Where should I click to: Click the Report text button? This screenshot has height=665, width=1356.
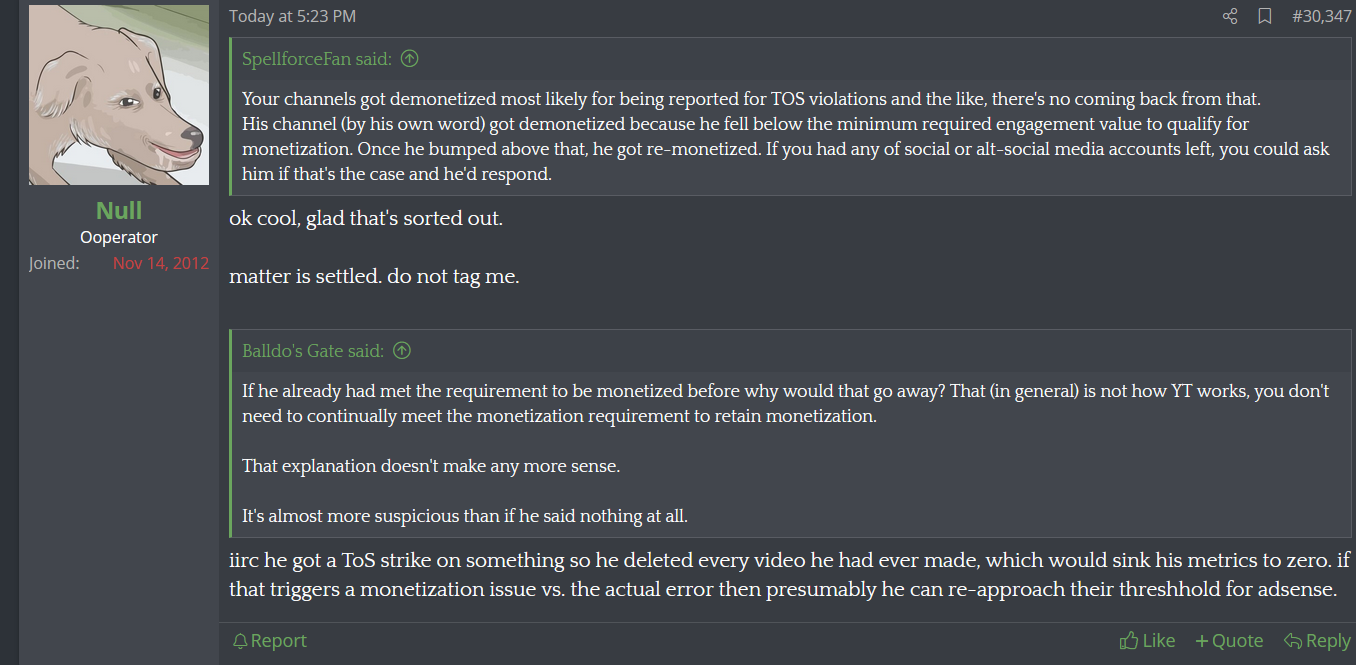click(x=279, y=641)
